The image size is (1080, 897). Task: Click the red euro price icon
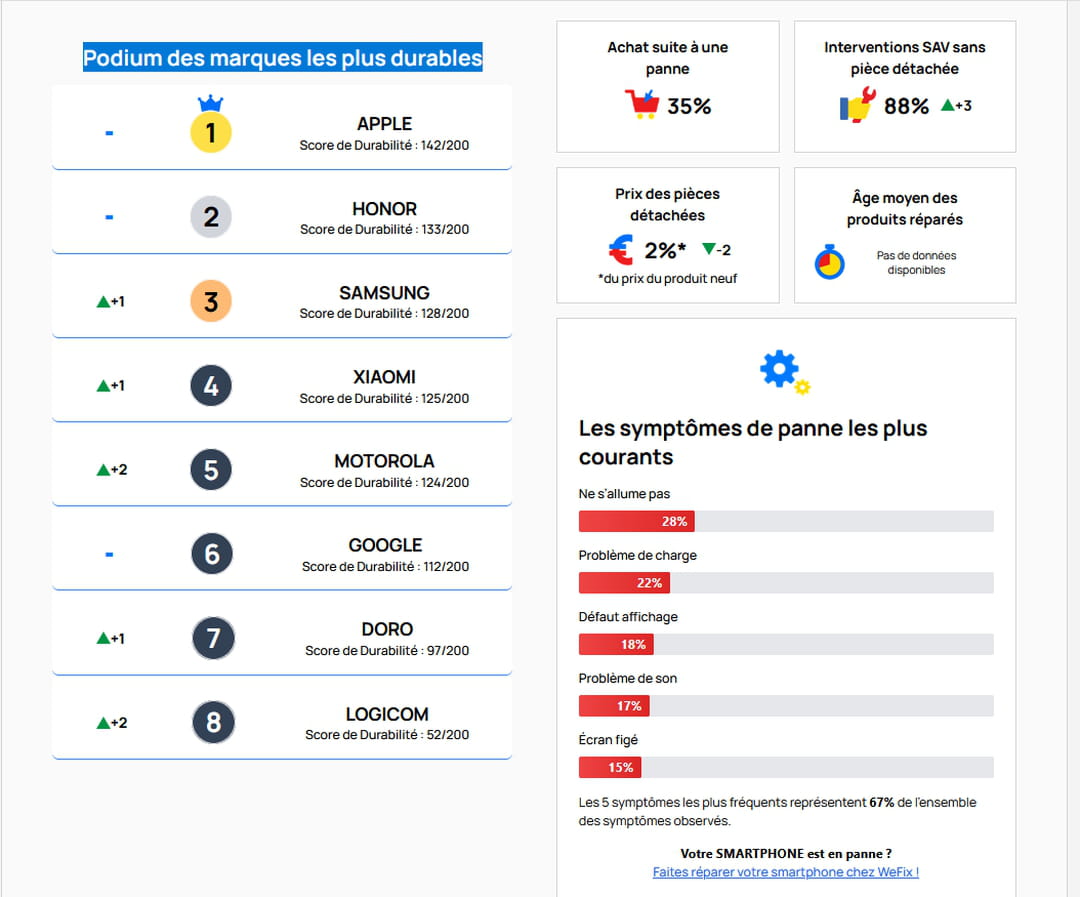(x=620, y=249)
